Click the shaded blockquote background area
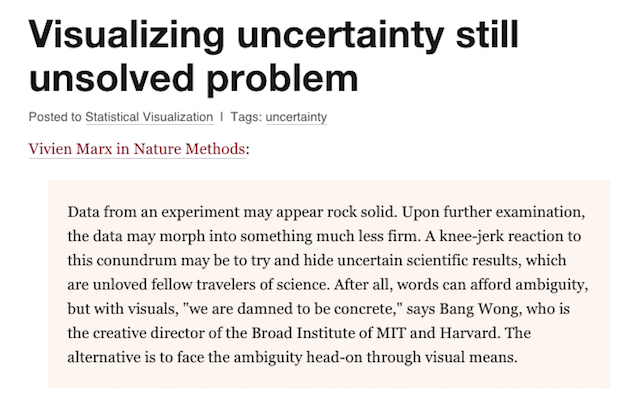Image resolution: width=640 pixels, height=404 pixels. 329,284
